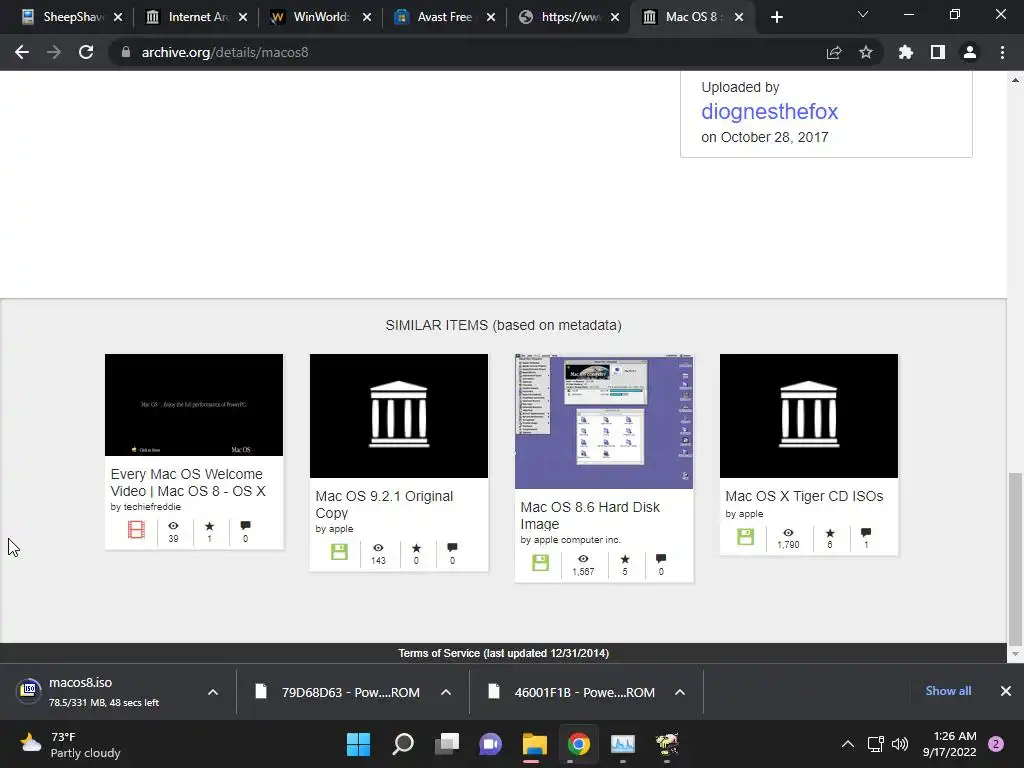Switch to the WinWorld tab
This screenshot has width=1024, height=768.
(312, 17)
